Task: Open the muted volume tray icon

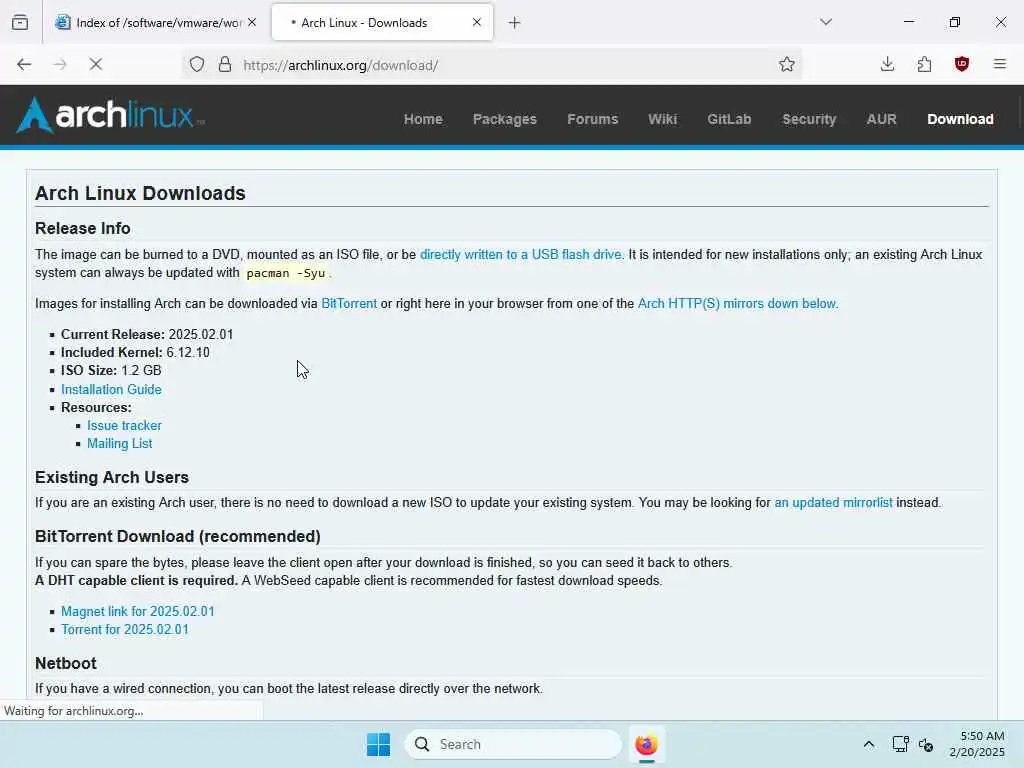Action: coord(925,744)
